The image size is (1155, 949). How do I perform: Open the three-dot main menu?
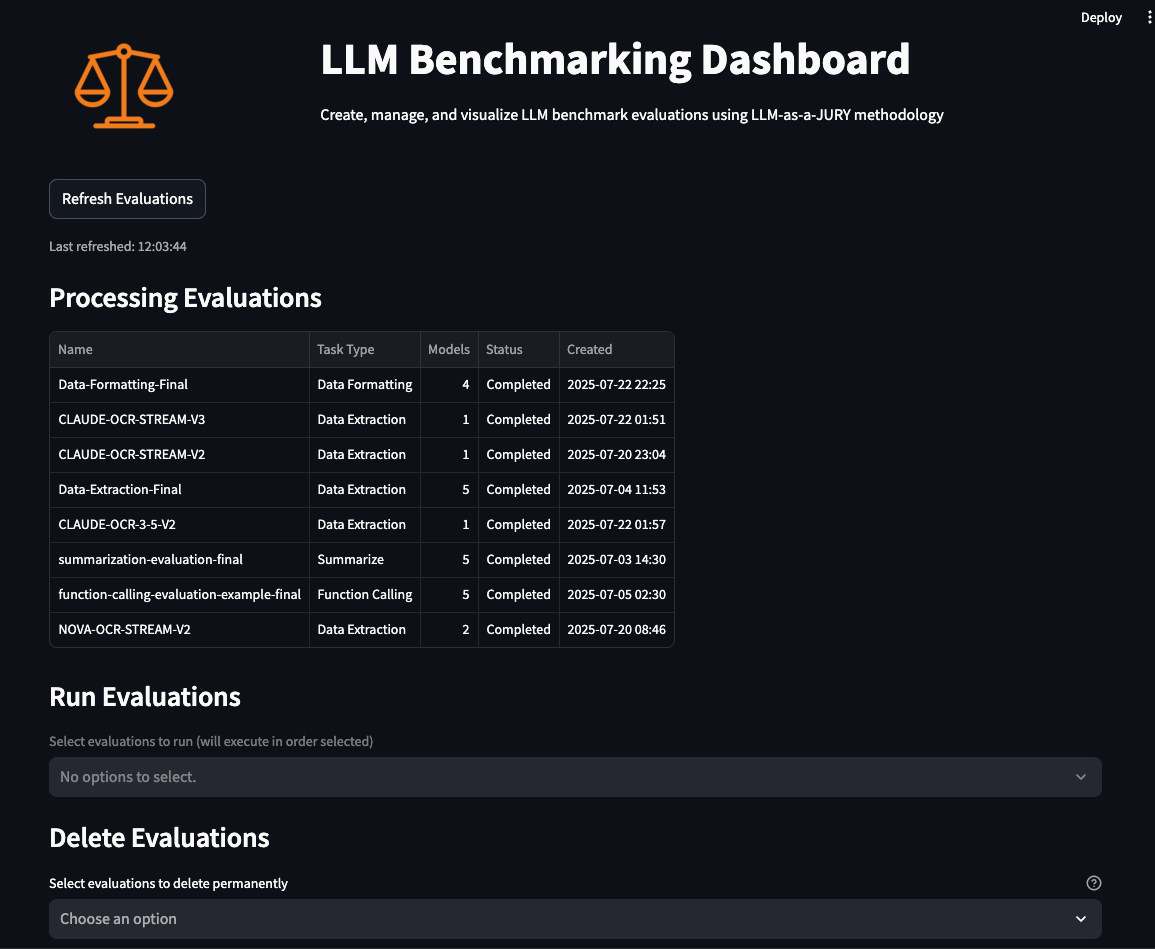pos(1149,18)
